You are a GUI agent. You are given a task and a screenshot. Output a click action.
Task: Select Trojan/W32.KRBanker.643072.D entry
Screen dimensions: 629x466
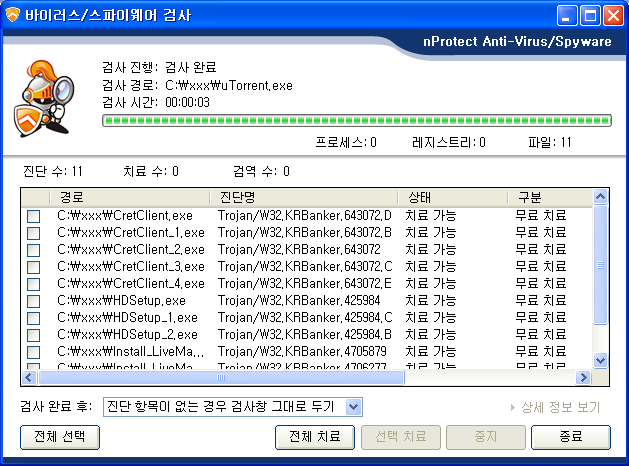click(x=304, y=216)
